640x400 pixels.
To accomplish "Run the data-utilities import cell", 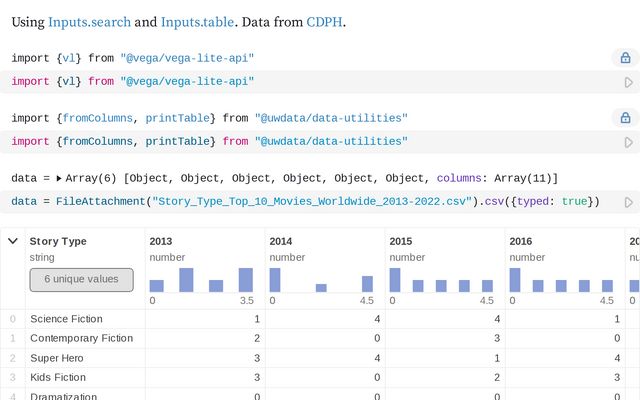I will (629, 142).
